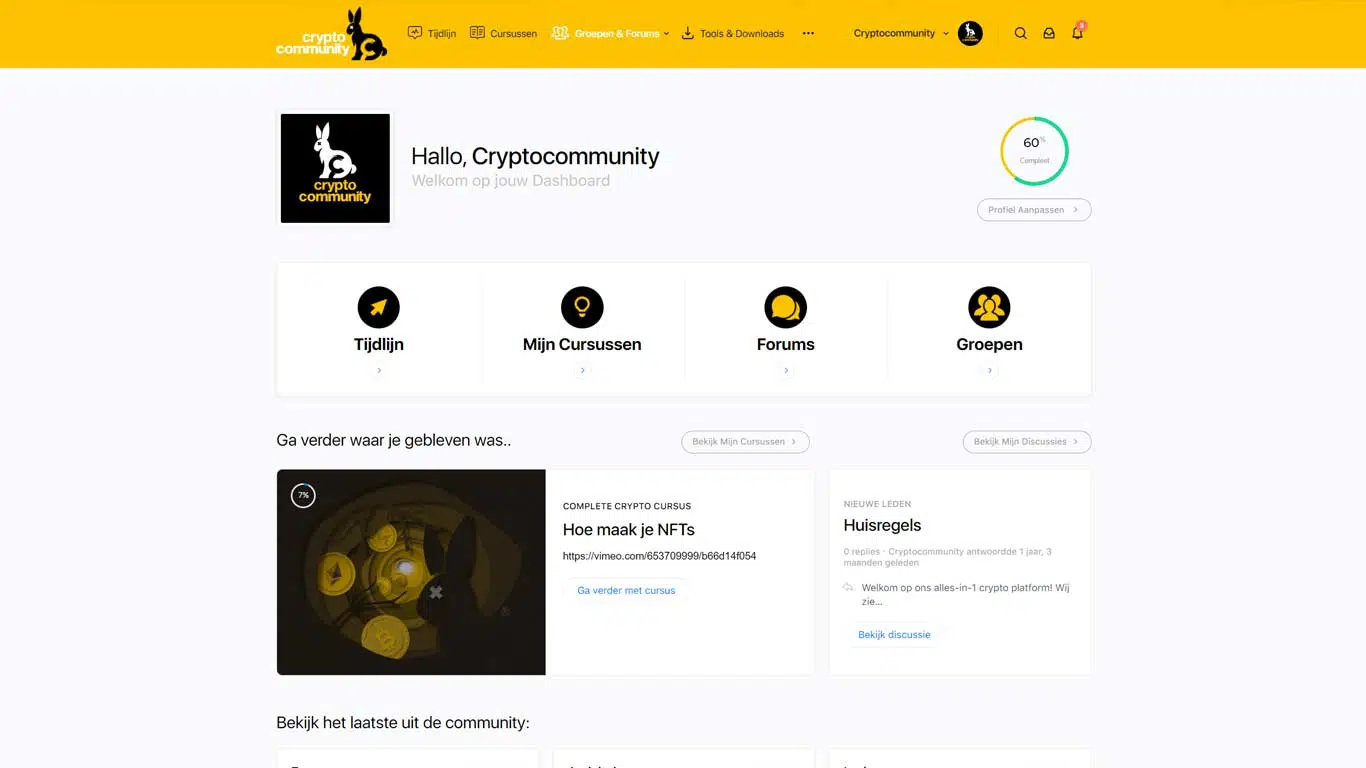Expand the three-dots more menu
The image size is (1366, 768).
point(808,33)
